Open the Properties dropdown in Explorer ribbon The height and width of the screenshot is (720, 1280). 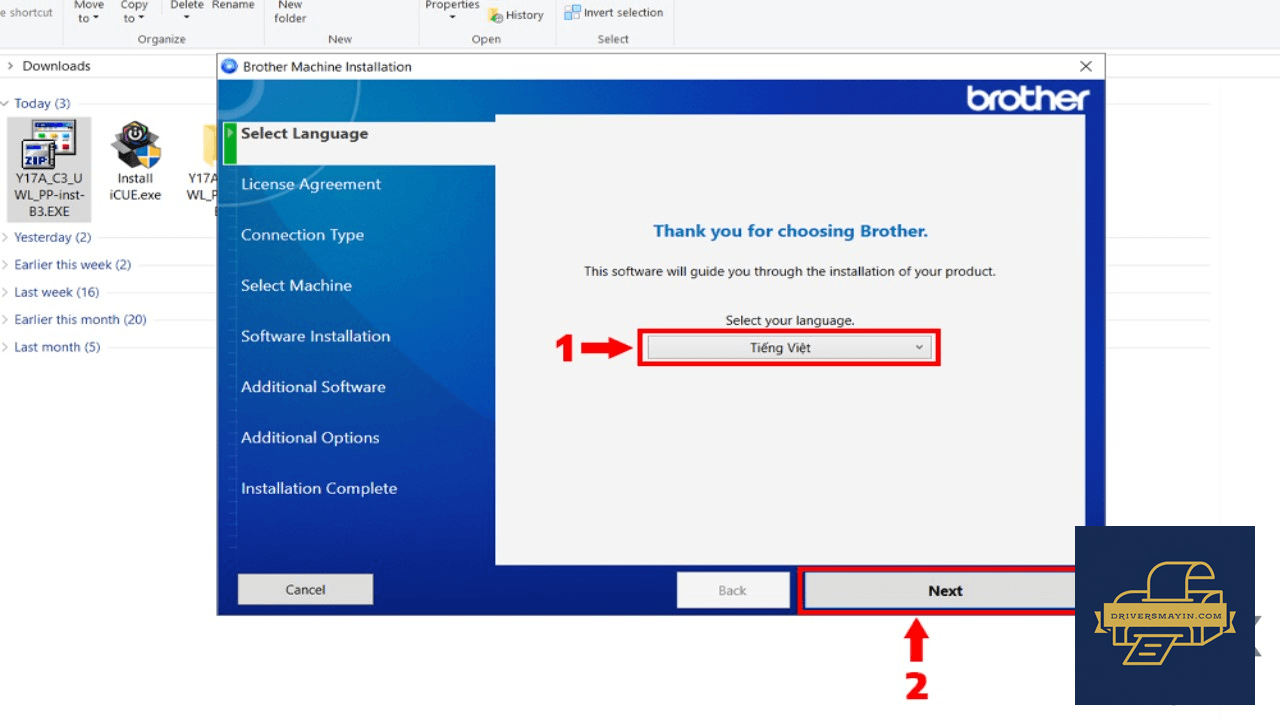pos(452,11)
